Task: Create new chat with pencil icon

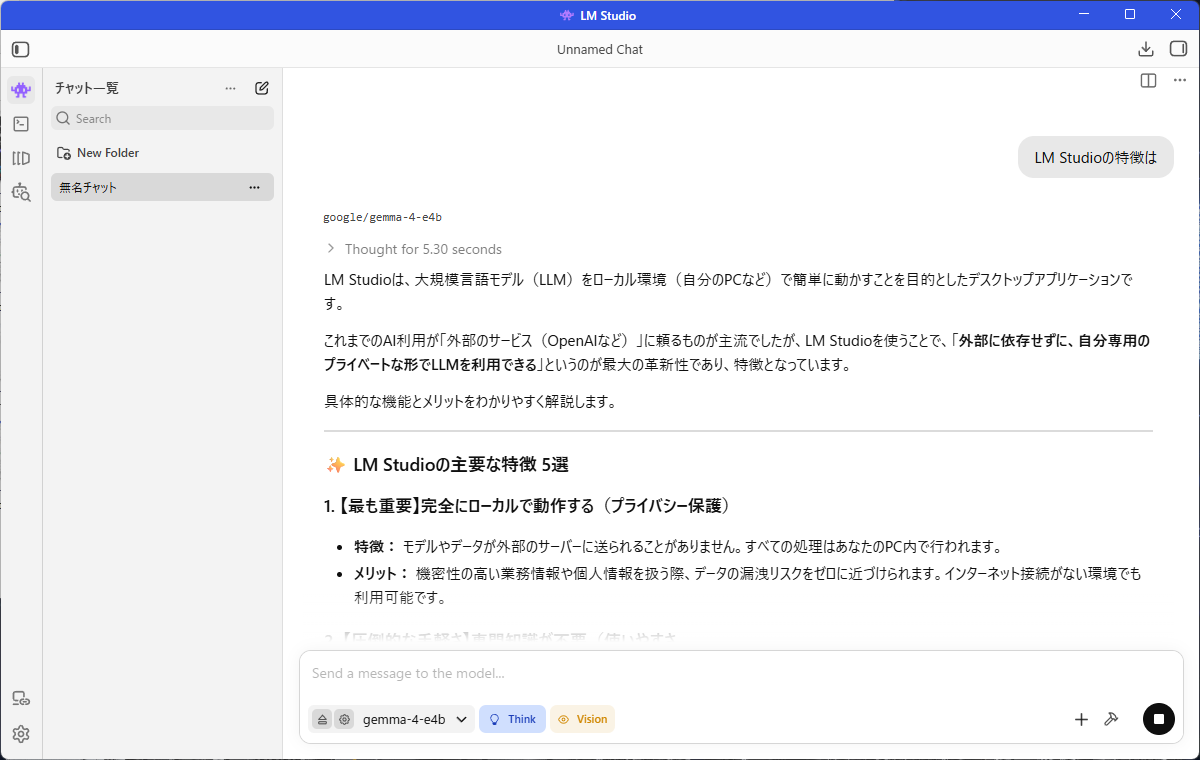Action: tap(262, 88)
